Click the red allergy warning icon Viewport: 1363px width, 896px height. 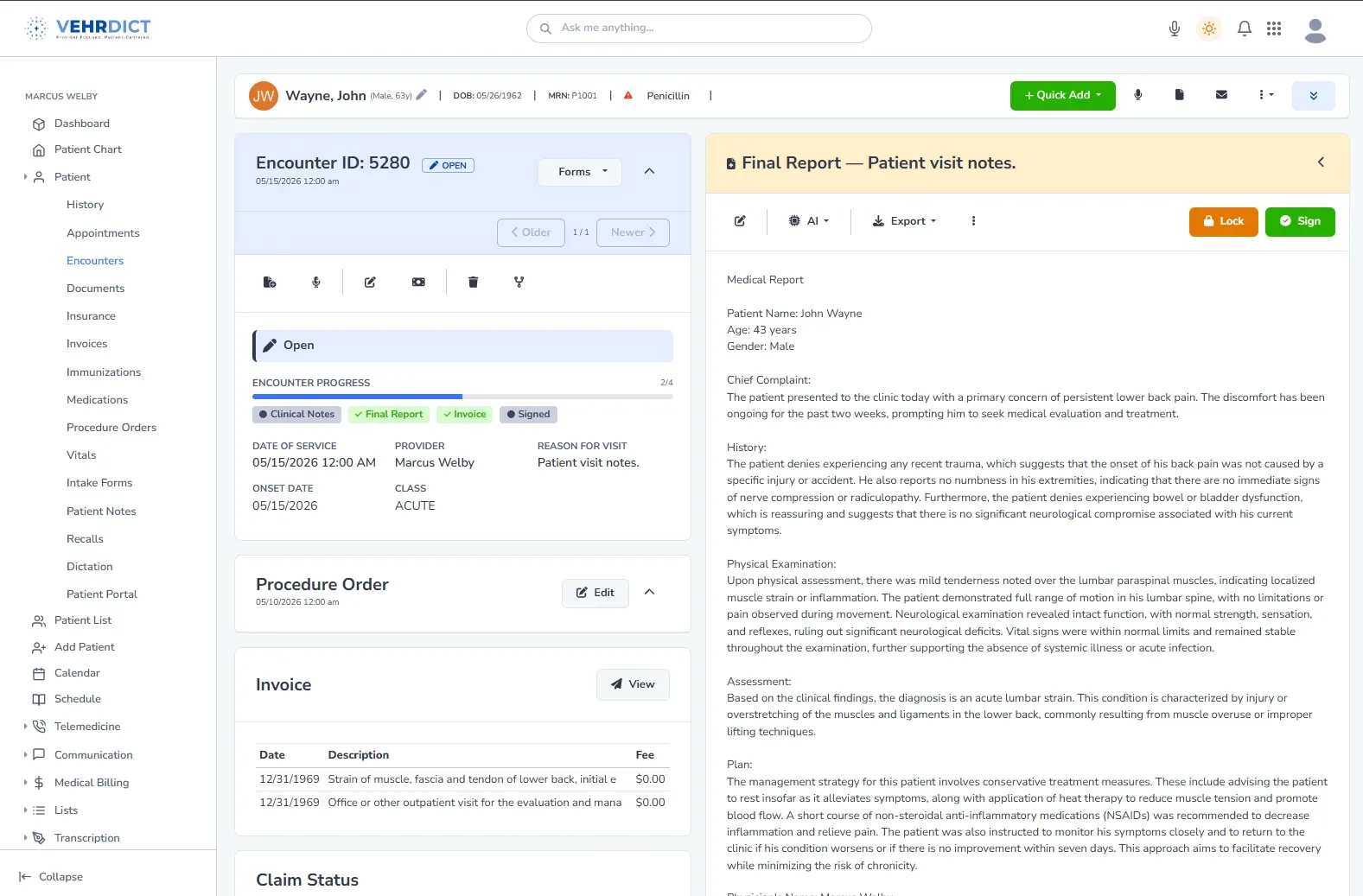coord(628,95)
